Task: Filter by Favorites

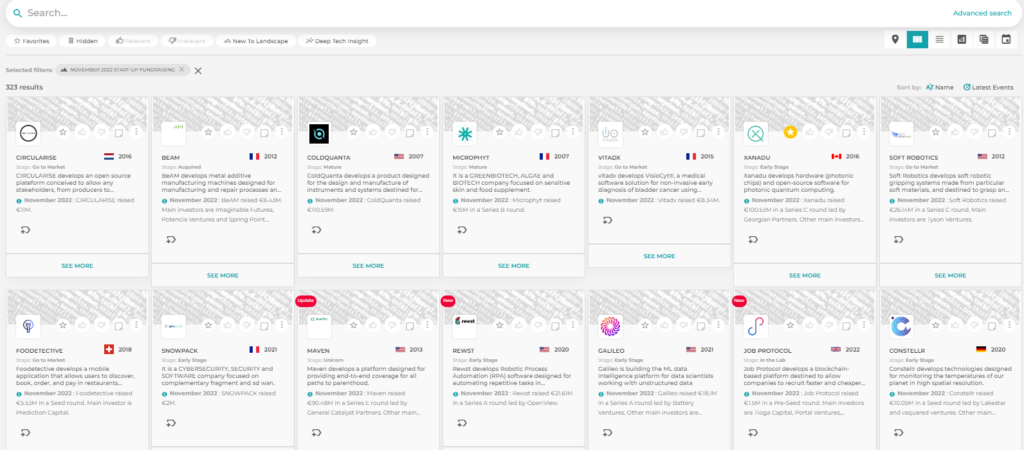Action: pos(31,41)
